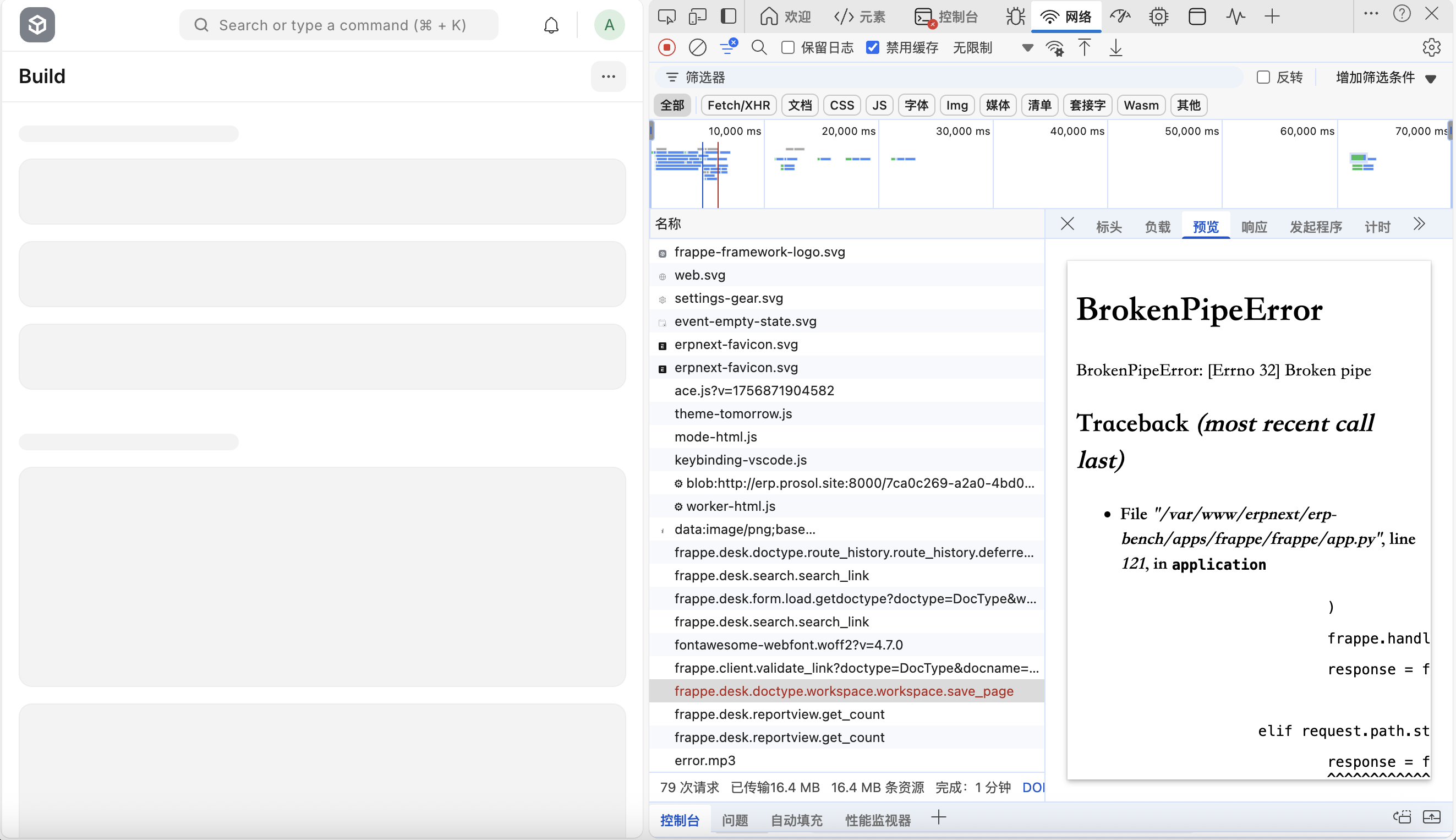Image resolution: width=1456 pixels, height=840 pixels.
Task: Open the 性能监视器 drawer tab
Action: pos(878,820)
